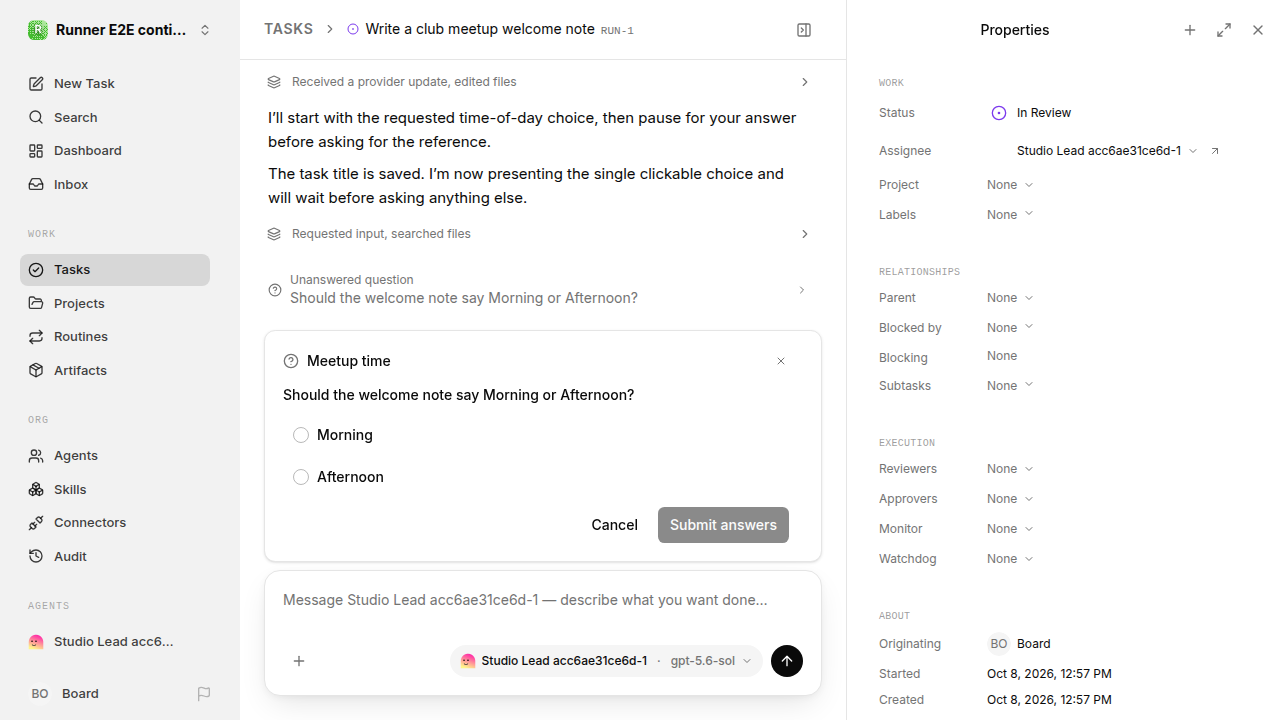Image resolution: width=1280 pixels, height=720 pixels.
Task: Click the TASKS breadcrumb link
Action: click(288, 30)
